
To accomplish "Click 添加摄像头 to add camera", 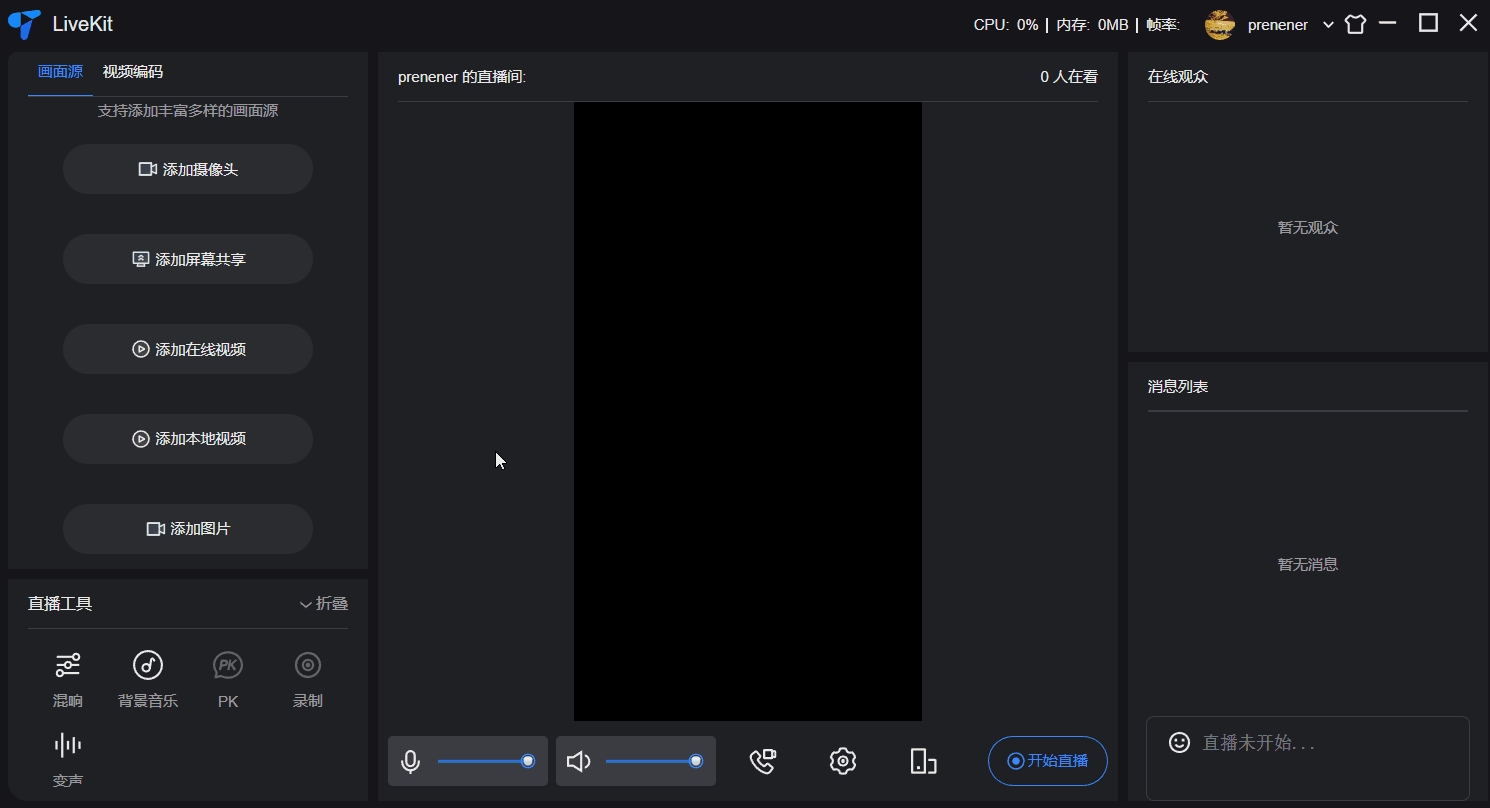I will (x=188, y=169).
